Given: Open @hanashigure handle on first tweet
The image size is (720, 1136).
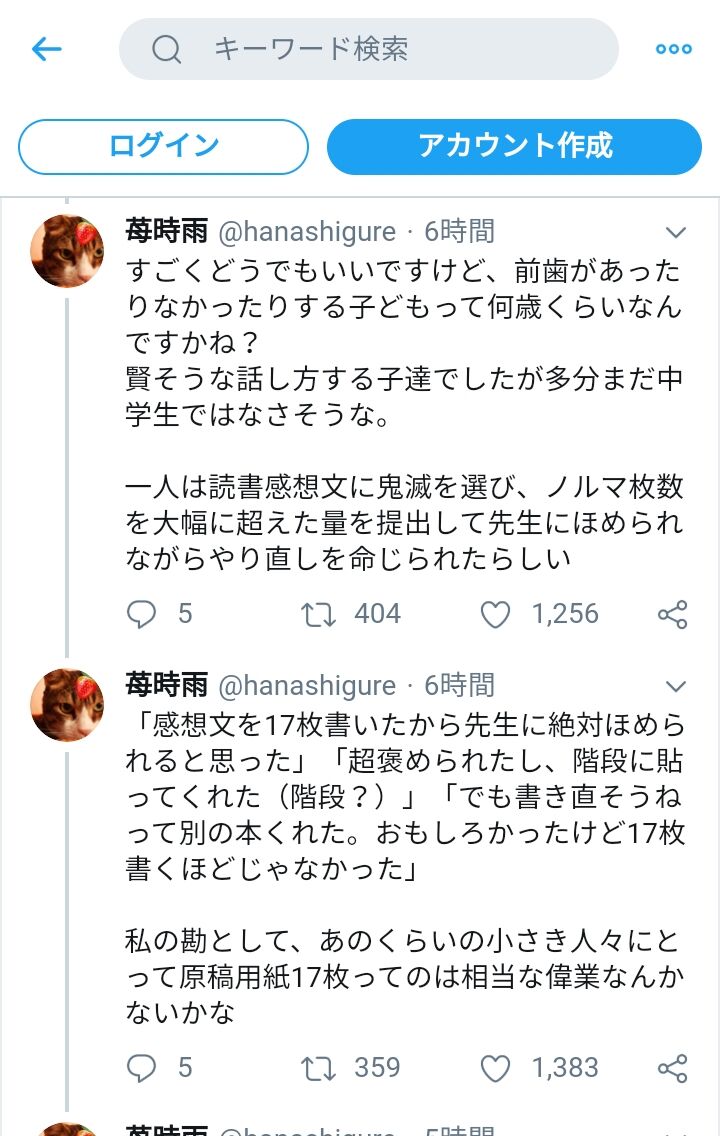Looking at the screenshot, I should click(307, 232).
